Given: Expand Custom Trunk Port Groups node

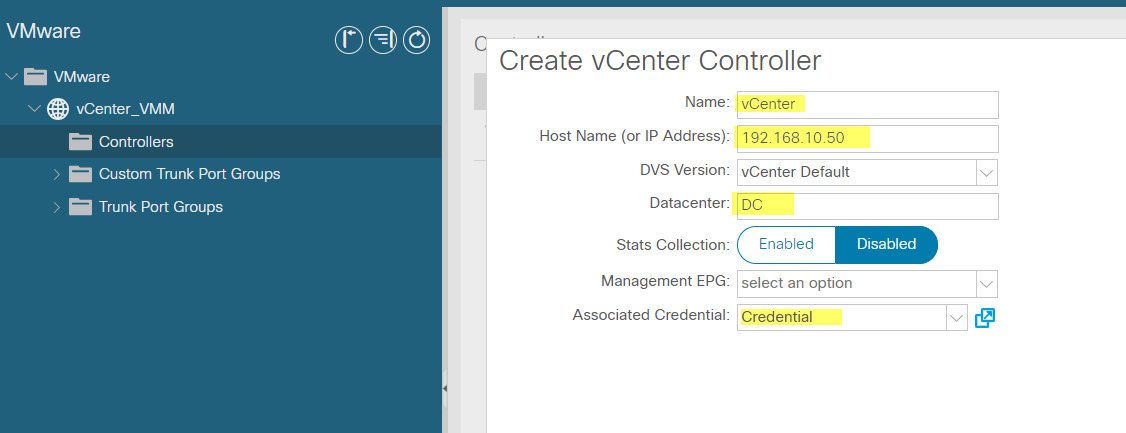Looking at the screenshot, I should (x=57, y=174).
